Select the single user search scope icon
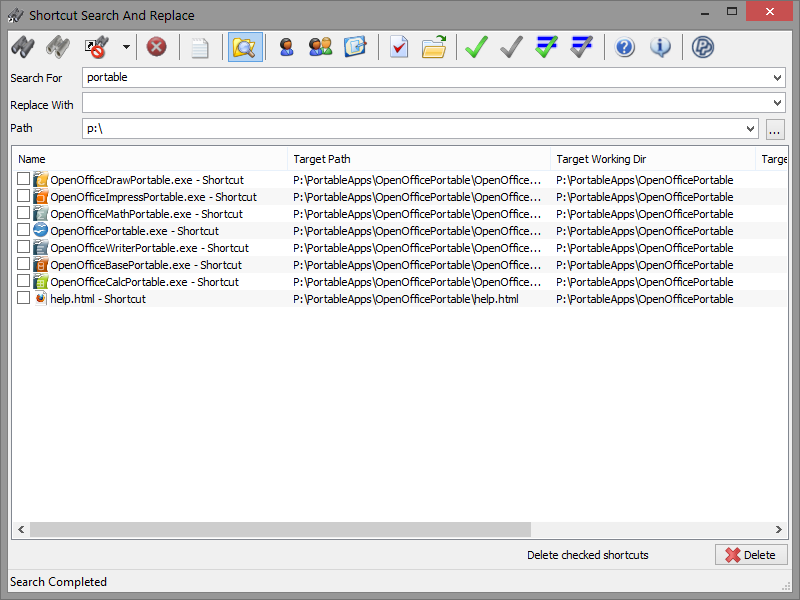This screenshot has width=800, height=600. click(x=287, y=47)
